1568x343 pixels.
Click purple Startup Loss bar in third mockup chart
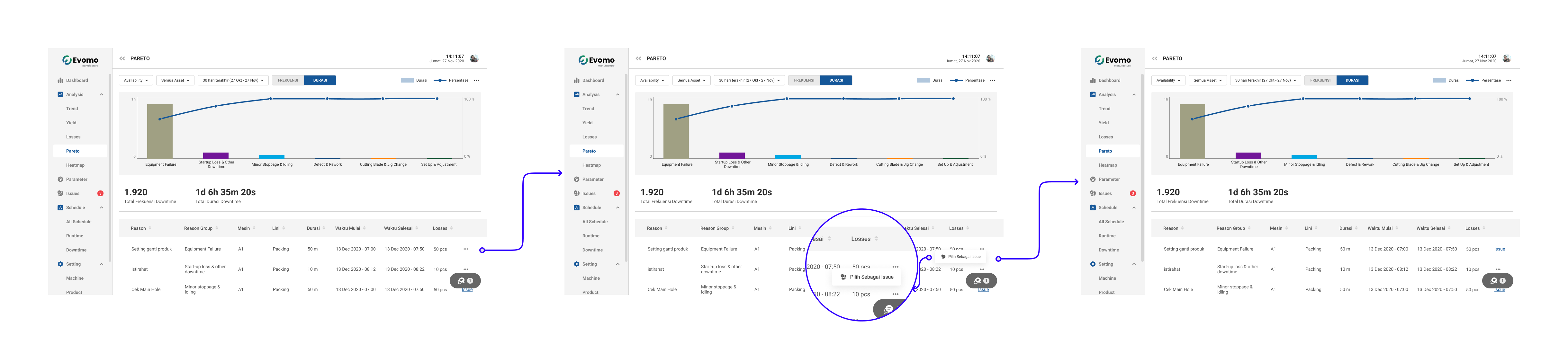[x=1248, y=155]
